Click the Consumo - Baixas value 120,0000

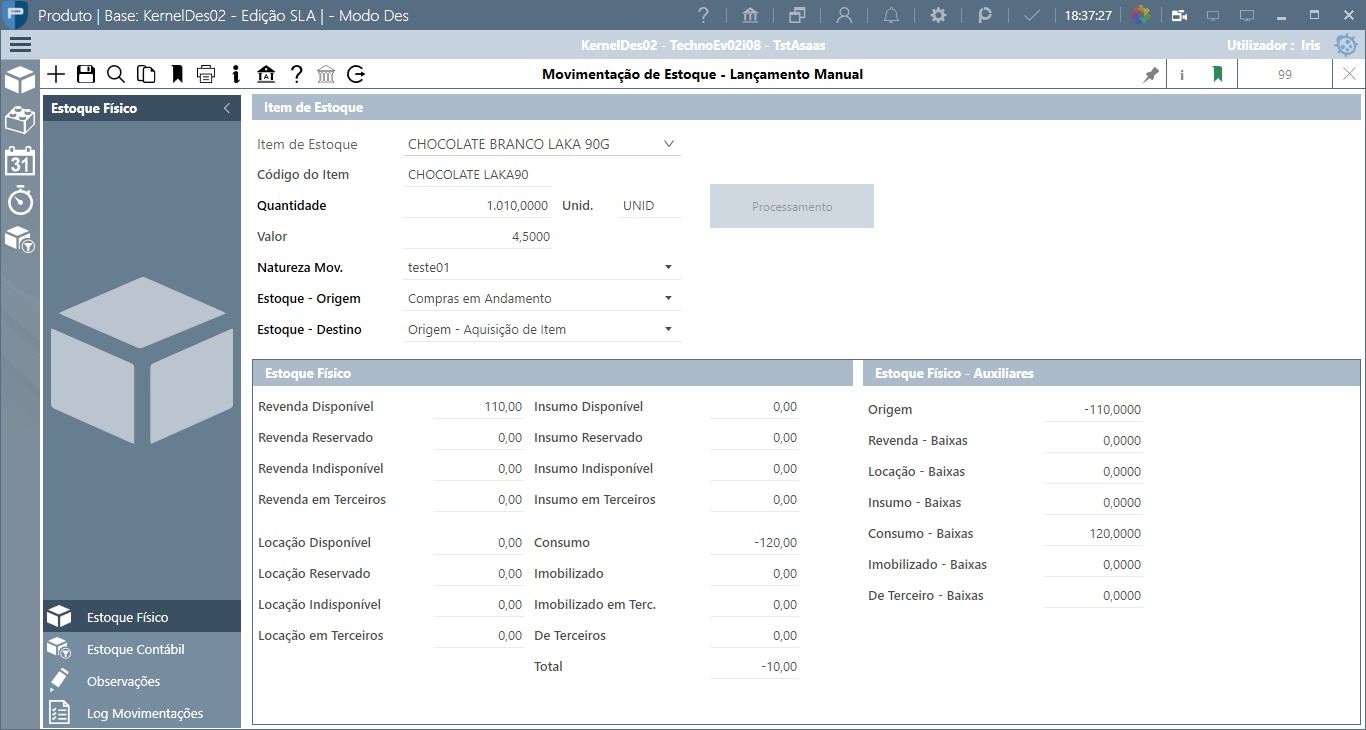(x=1093, y=534)
